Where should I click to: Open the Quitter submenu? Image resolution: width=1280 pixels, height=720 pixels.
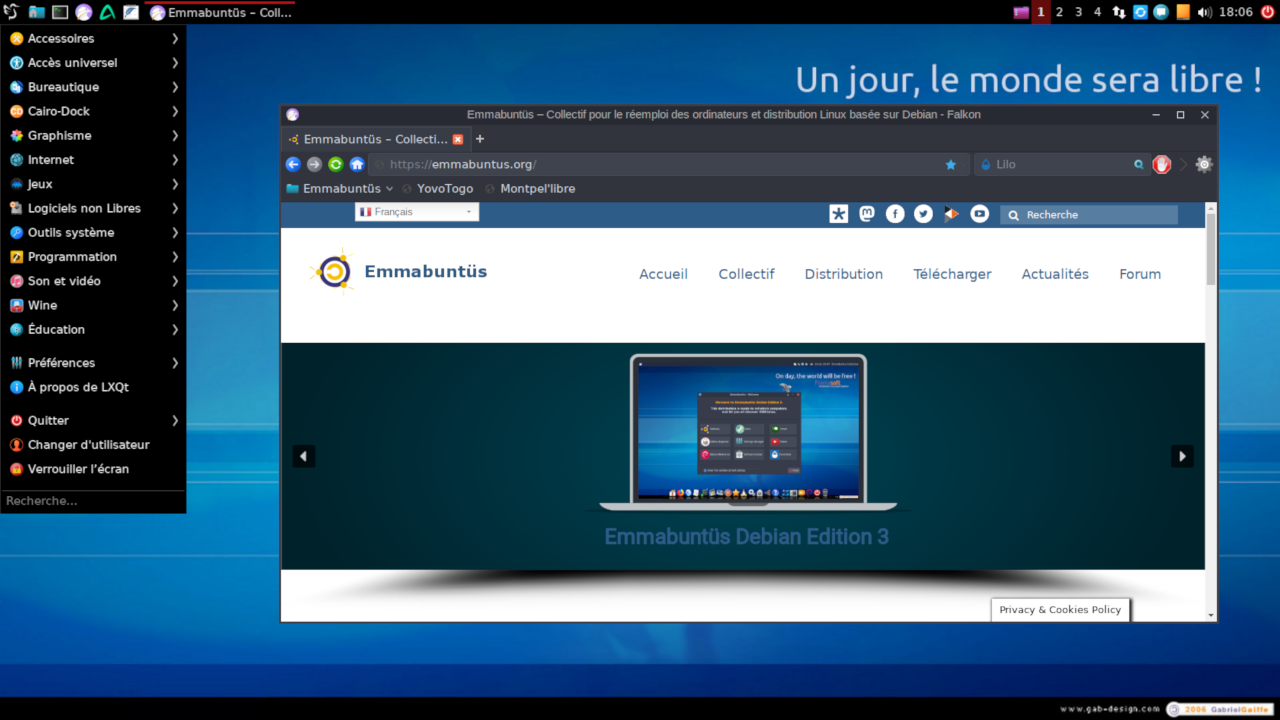[x=93, y=420]
